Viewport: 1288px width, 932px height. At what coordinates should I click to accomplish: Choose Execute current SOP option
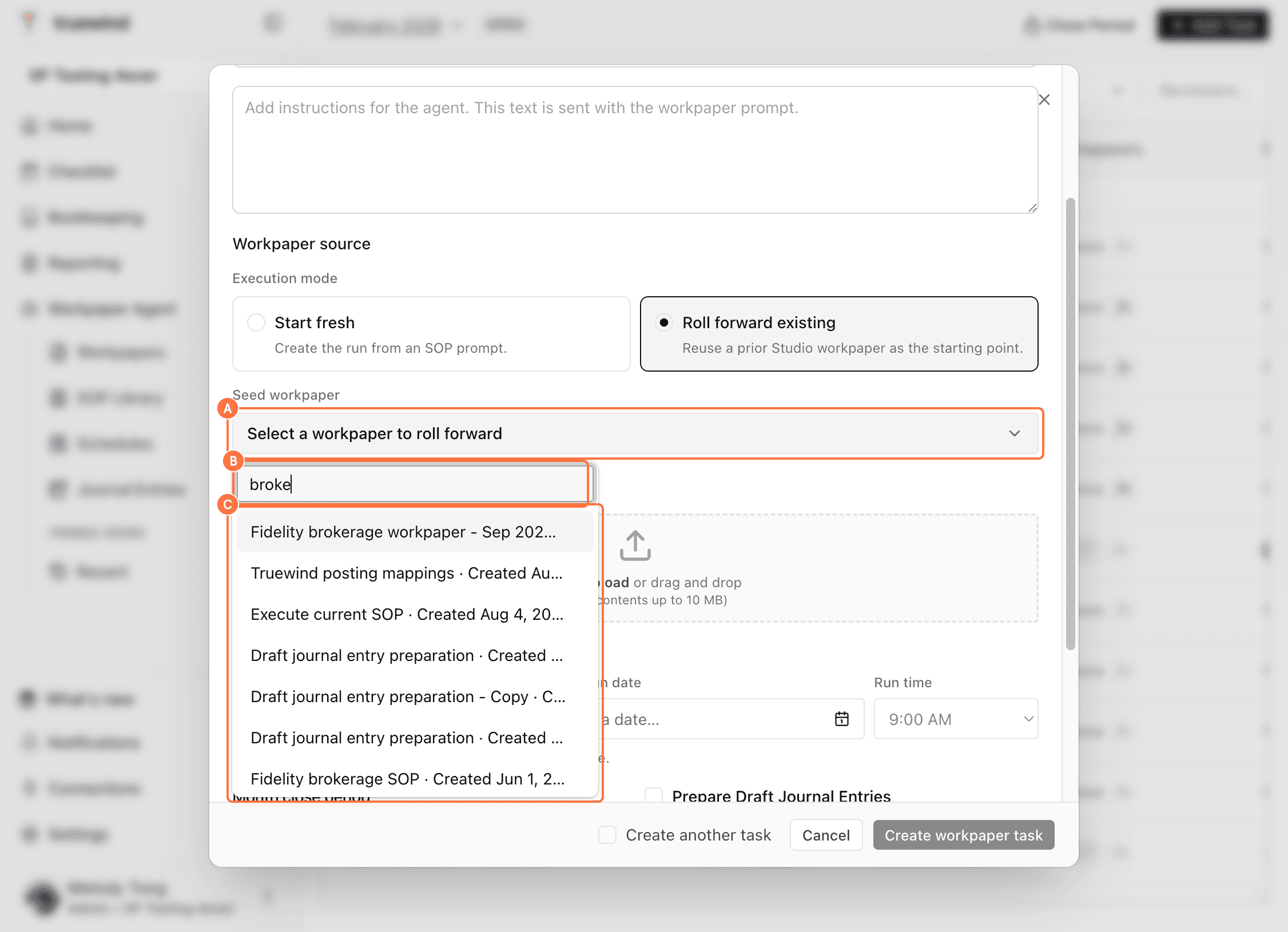point(415,614)
